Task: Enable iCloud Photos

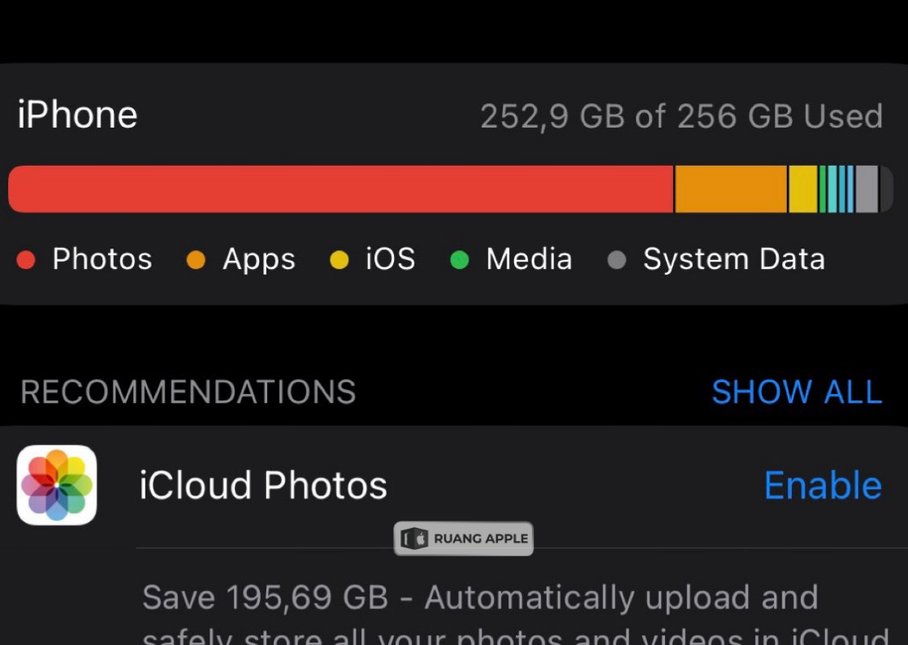Action: pyautogui.click(x=822, y=485)
